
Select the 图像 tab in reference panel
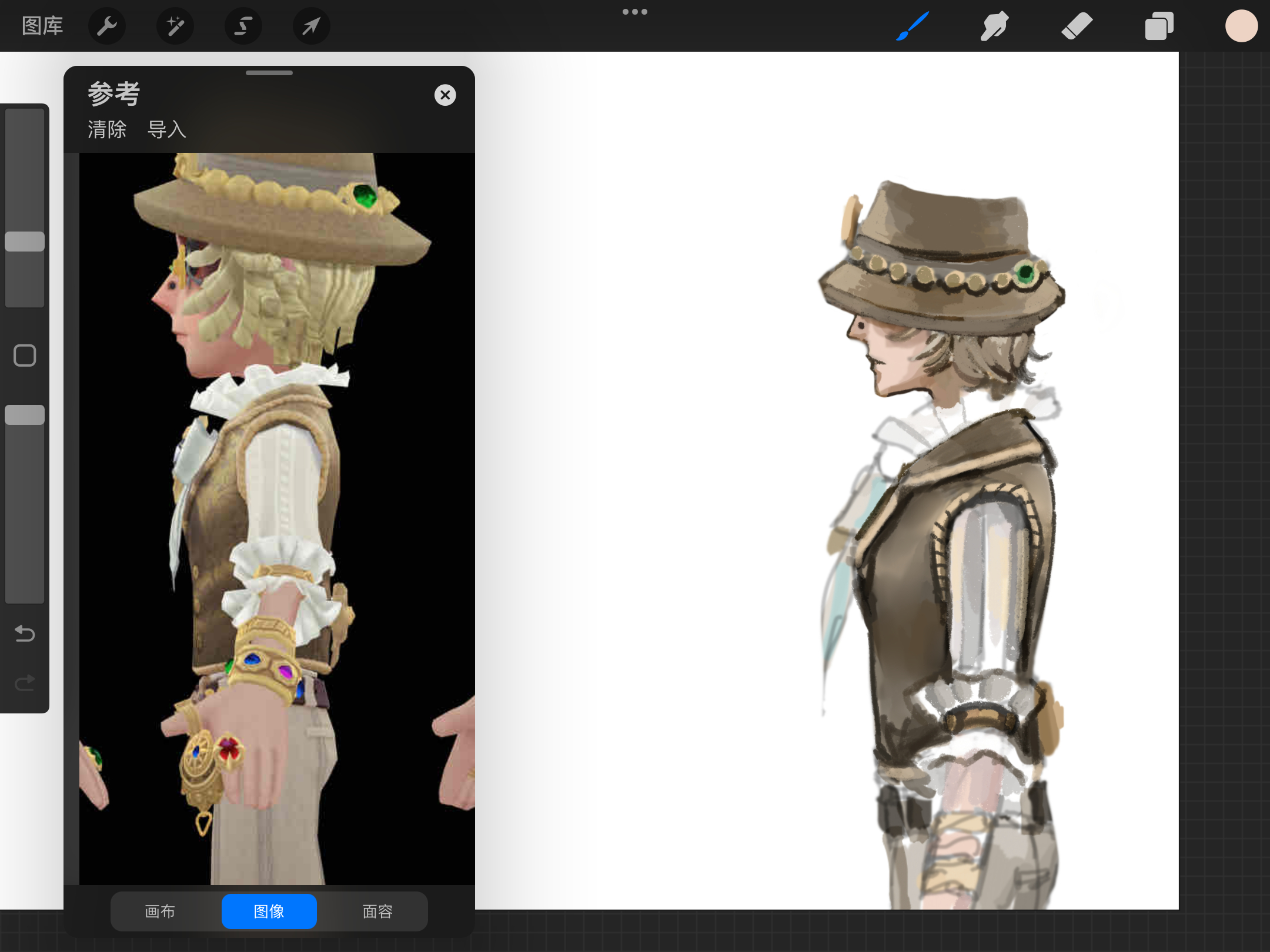pos(269,911)
